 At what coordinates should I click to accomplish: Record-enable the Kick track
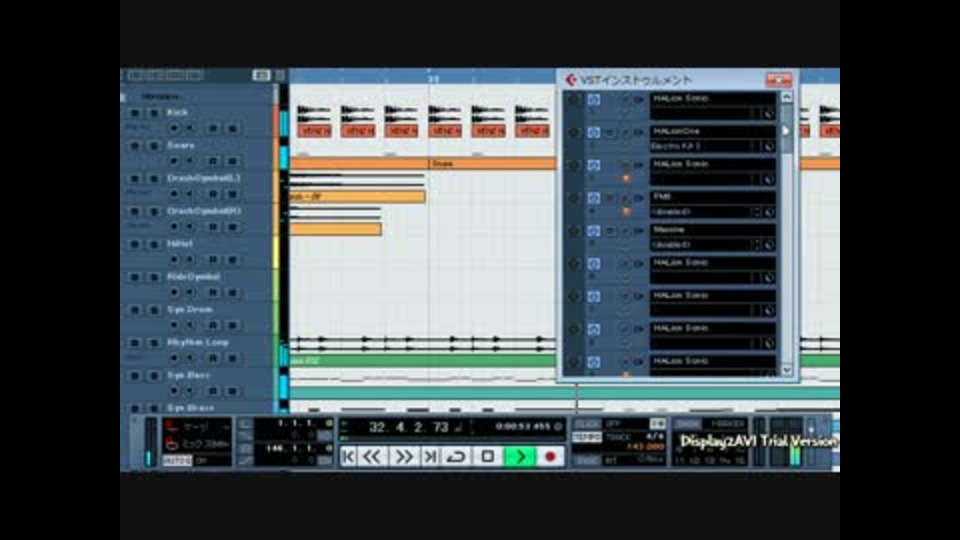(x=174, y=128)
